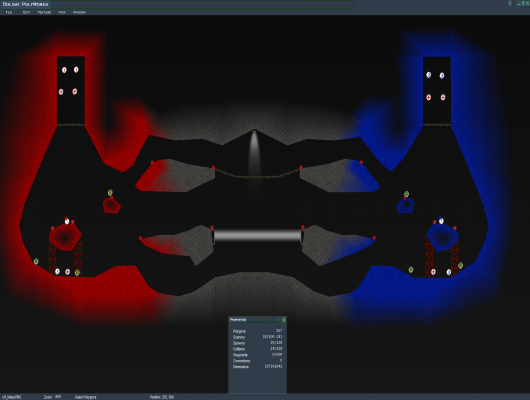Select white flag spawn on blue base platform
The width and height of the screenshot is (530, 400).
[x=441, y=220]
